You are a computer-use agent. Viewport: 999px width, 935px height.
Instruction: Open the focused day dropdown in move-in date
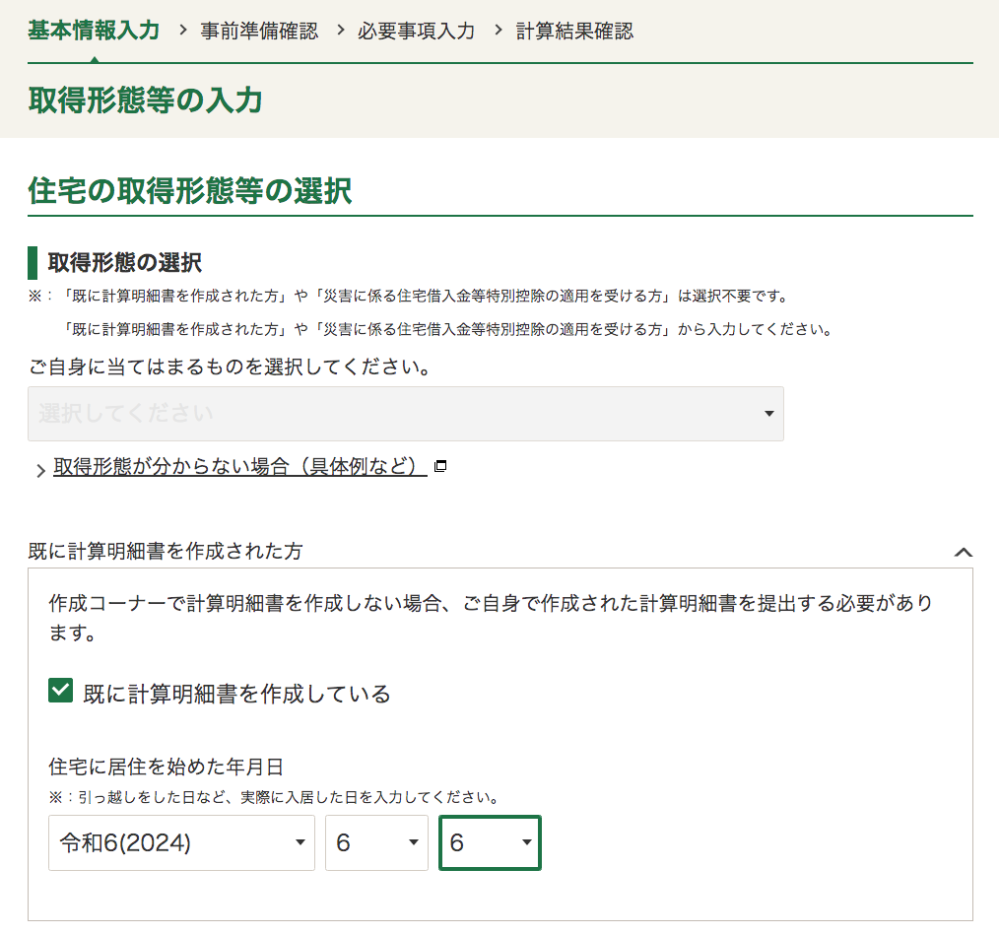point(490,843)
